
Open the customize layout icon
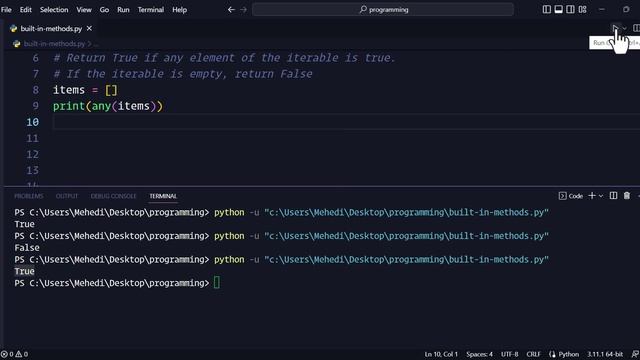click(x=582, y=9)
